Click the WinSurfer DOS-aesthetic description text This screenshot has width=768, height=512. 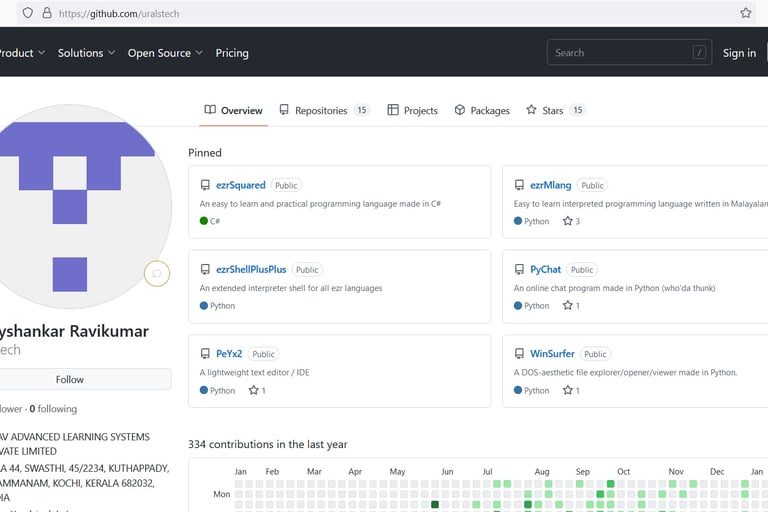[625, 372]
